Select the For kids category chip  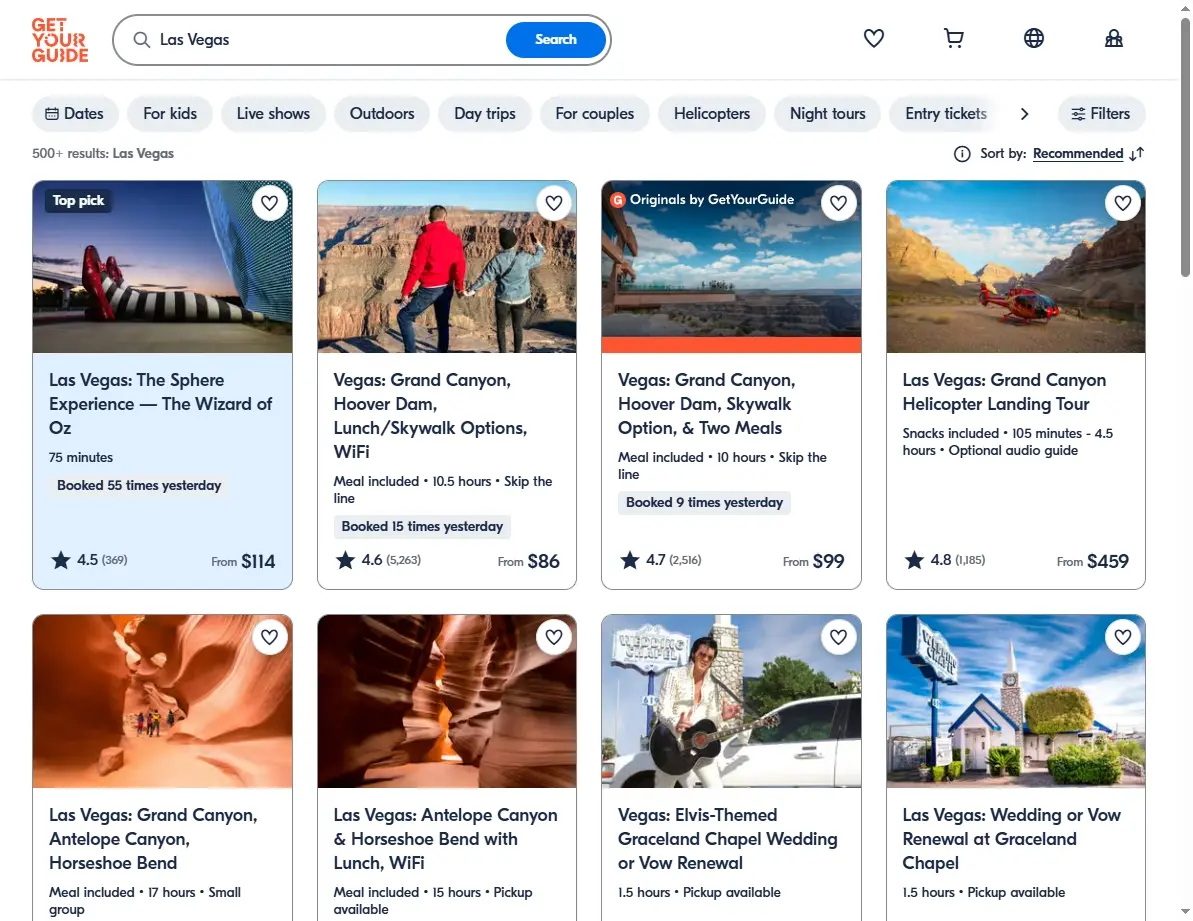(x=170, y=114)
